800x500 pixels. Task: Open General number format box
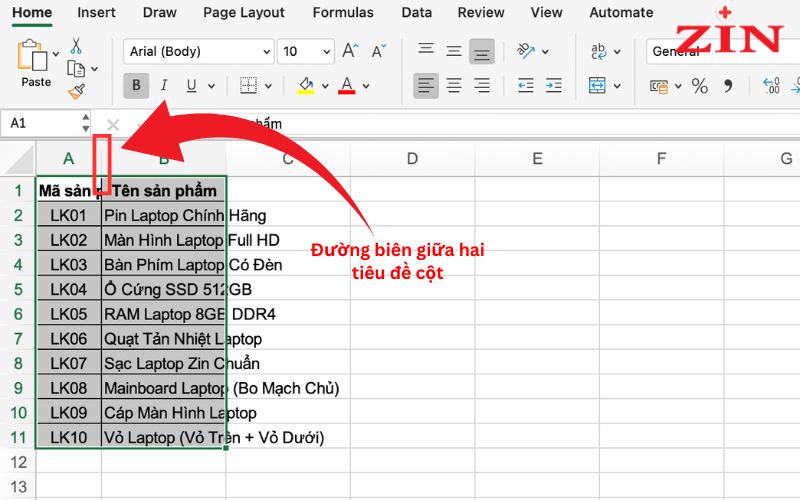tap(722, 52)
